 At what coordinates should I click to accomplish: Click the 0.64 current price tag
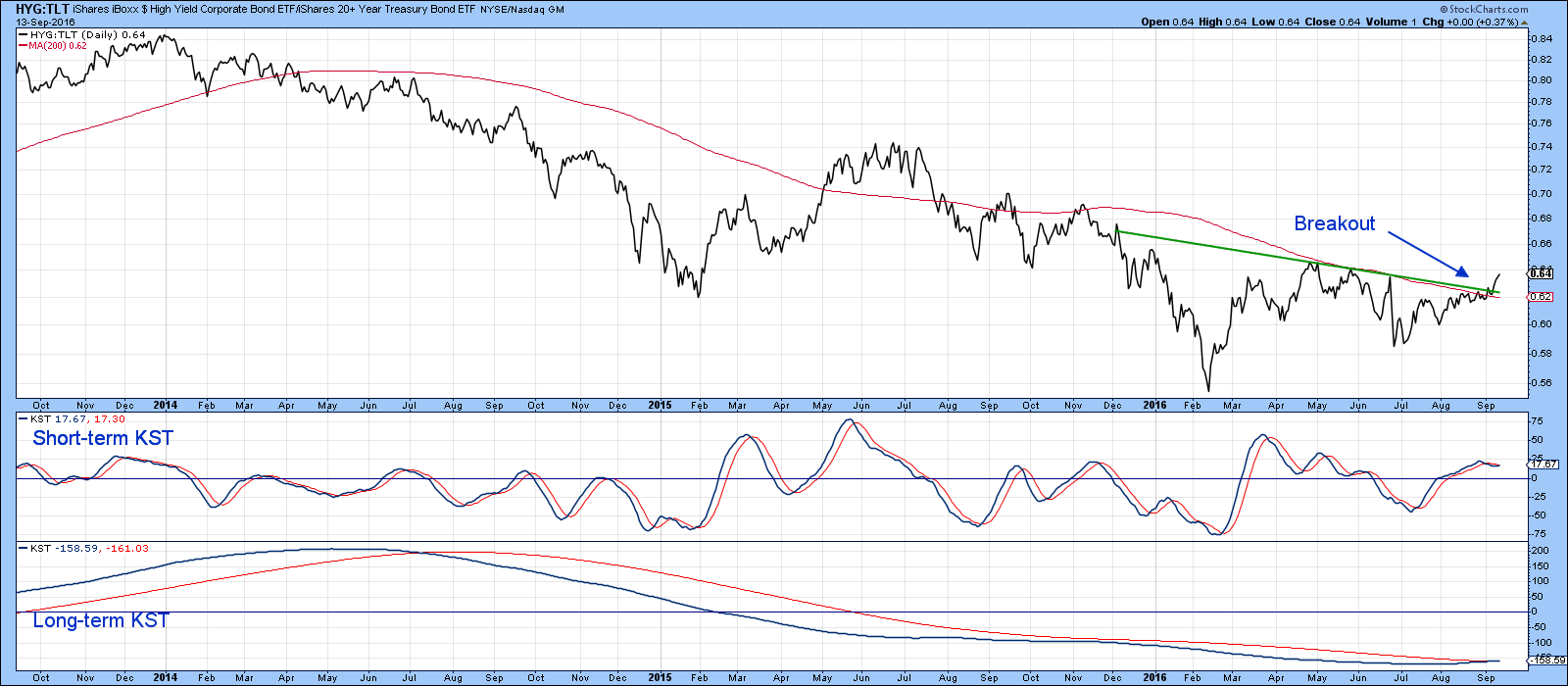click(x=1541, y=274)
